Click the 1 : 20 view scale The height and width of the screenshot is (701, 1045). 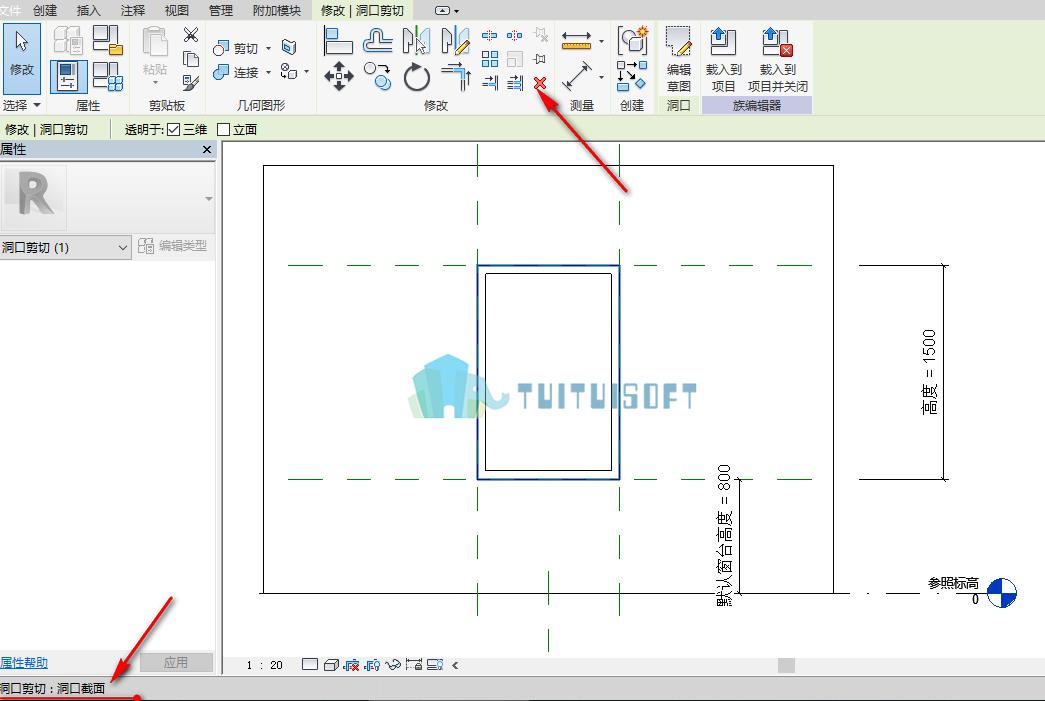[265, 665]
